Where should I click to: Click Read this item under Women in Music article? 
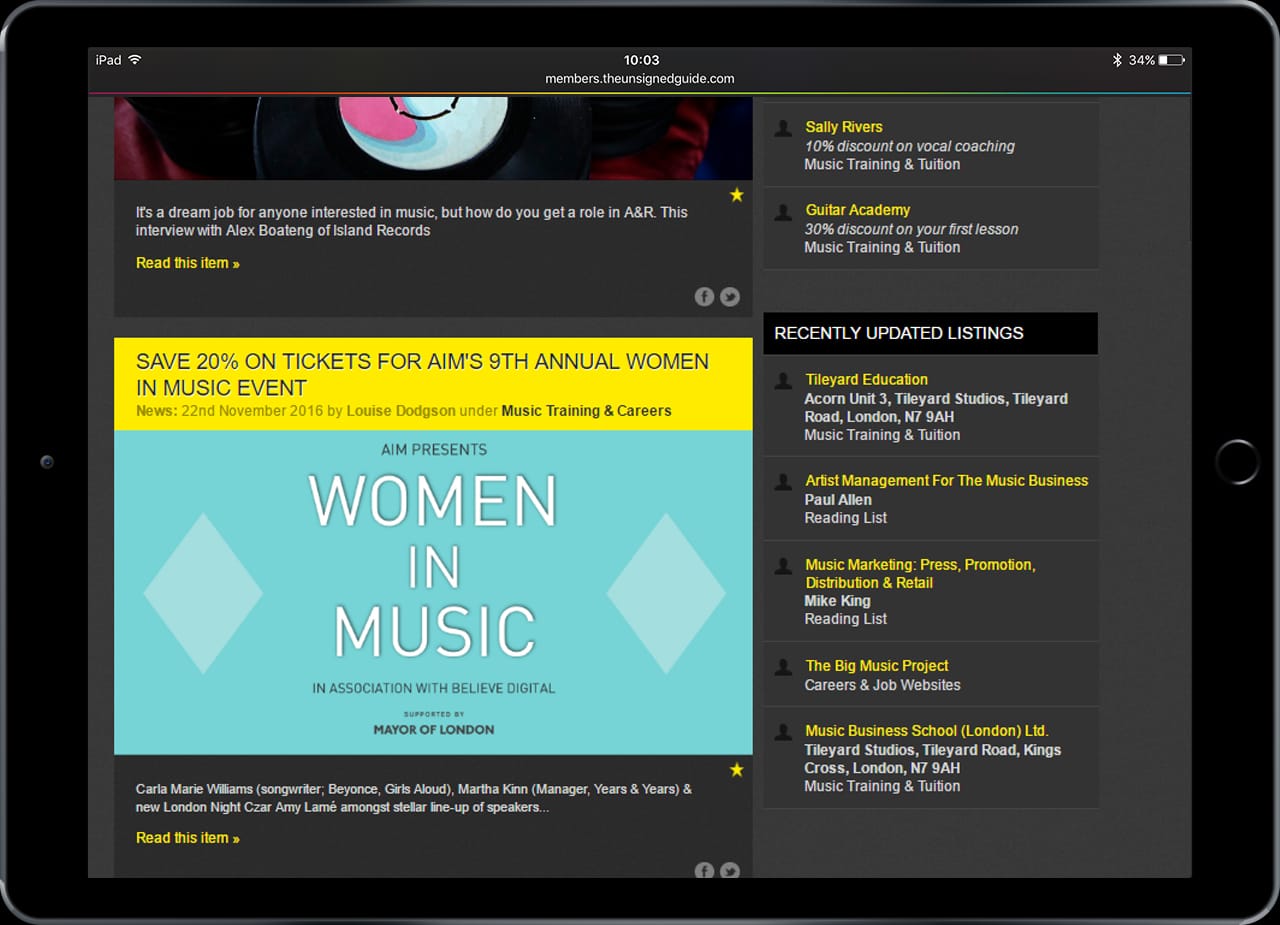tap(188, 838)
